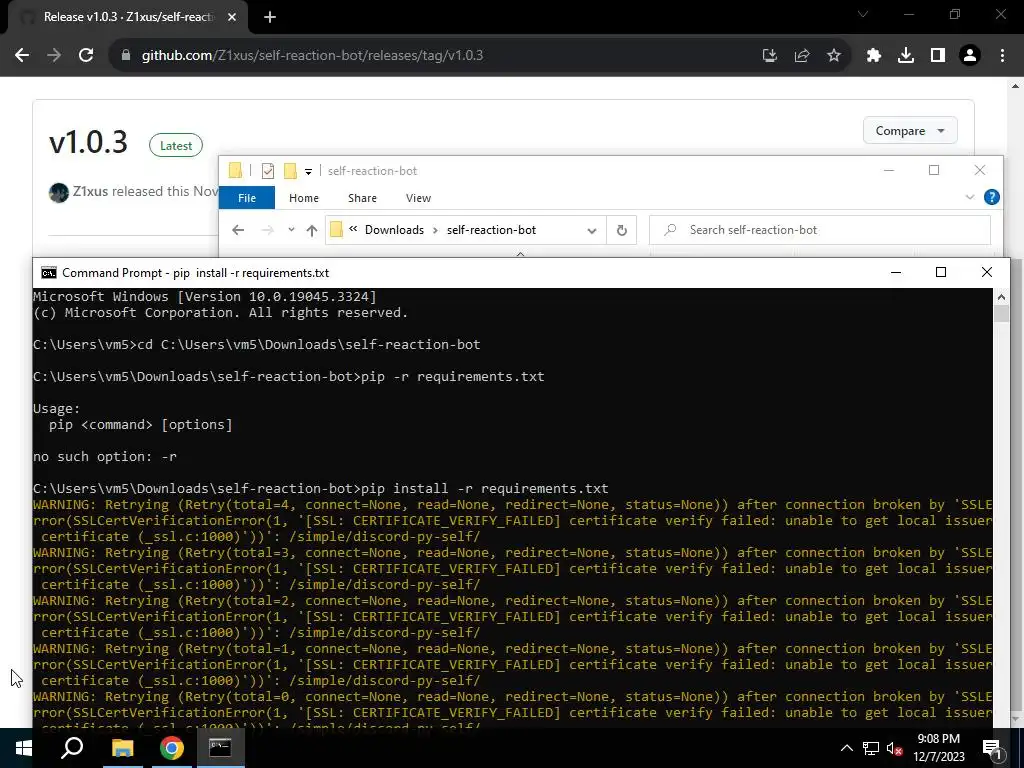Open Chrome profile avatar
Image resolution: width=1024 pixels, height=768 pixels.
pyautogui.click(x=970, y=56)
